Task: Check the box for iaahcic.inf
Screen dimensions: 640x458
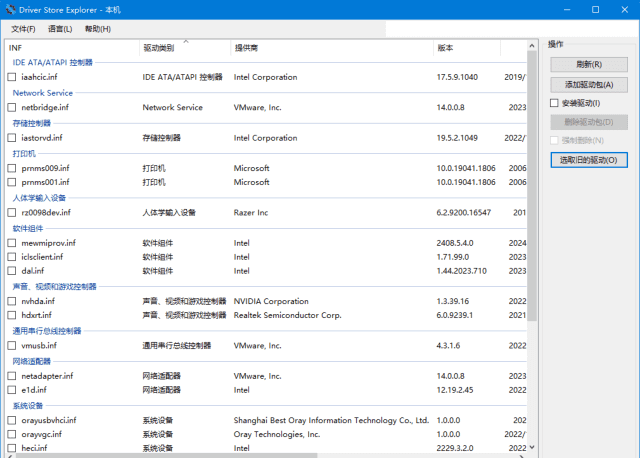Action: click(x=12, y=77)
